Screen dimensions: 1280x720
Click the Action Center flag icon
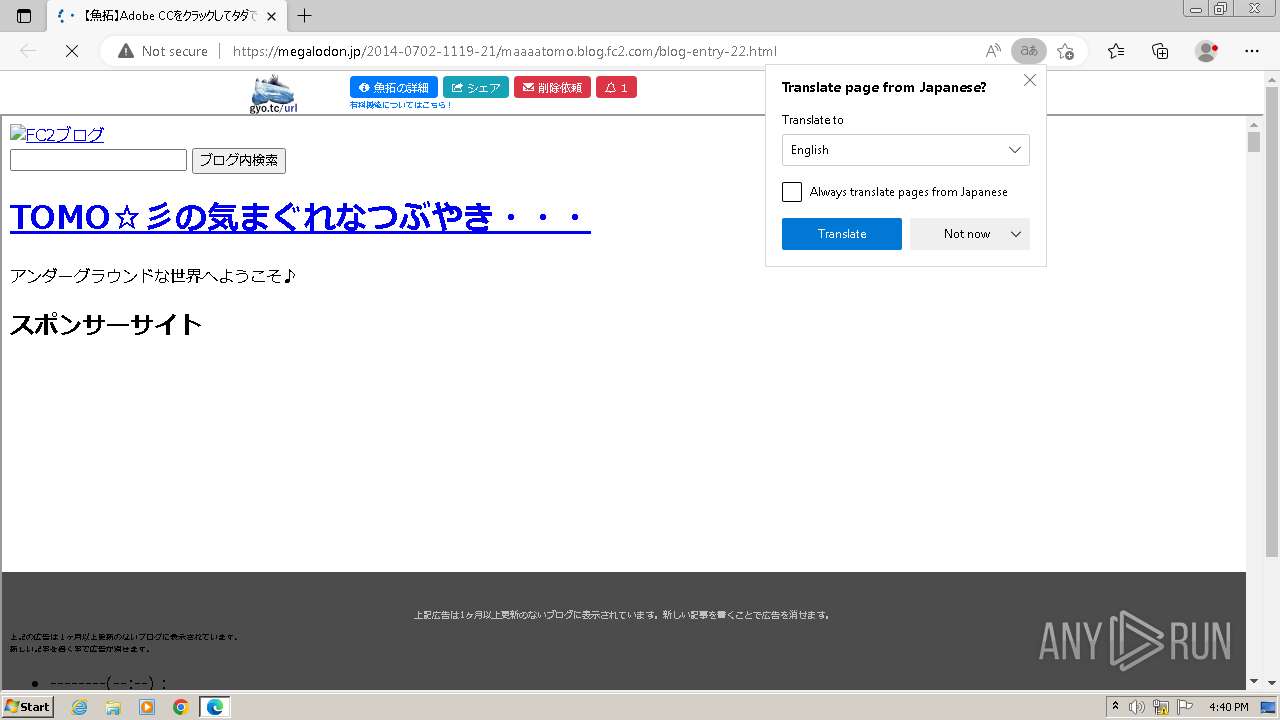[1184, 707]
